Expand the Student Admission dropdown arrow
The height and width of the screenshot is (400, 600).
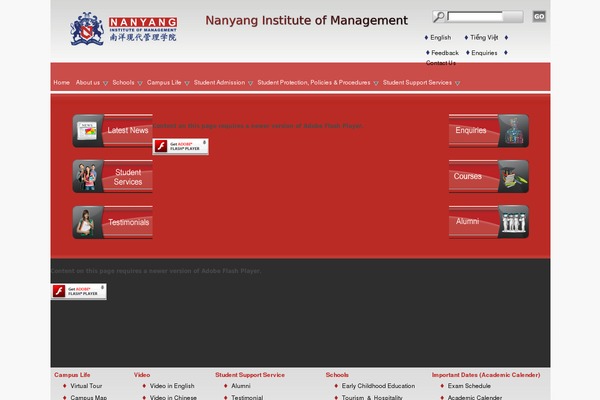coord(250,83)
